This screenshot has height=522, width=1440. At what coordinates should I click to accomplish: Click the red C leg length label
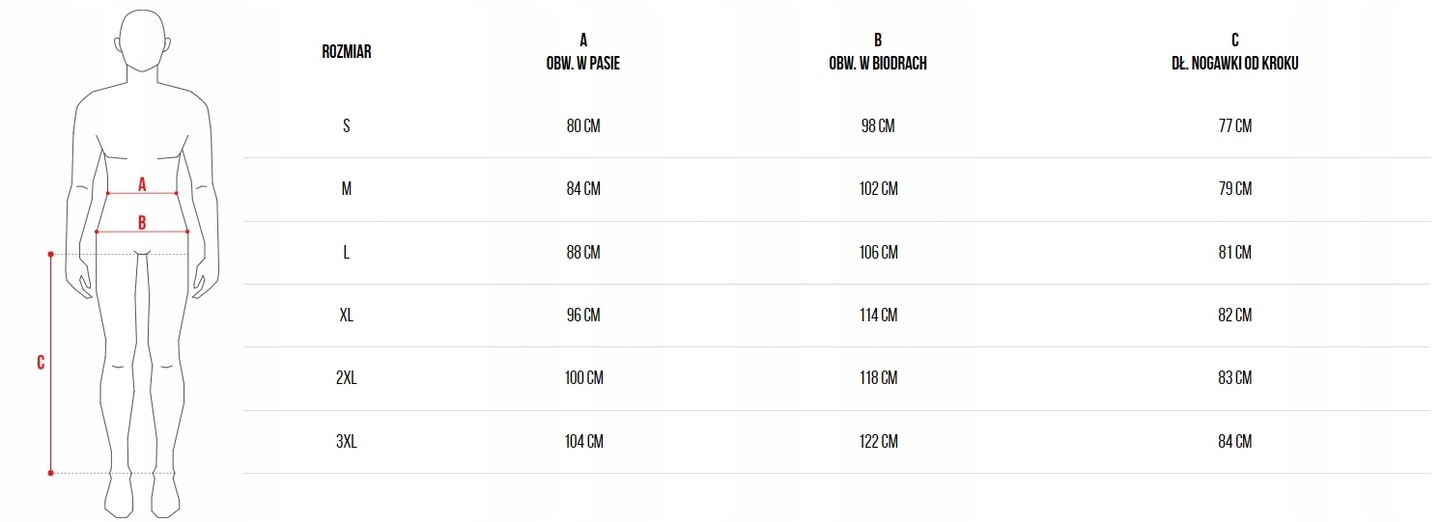pyautogui.click(x=41, y=363)
